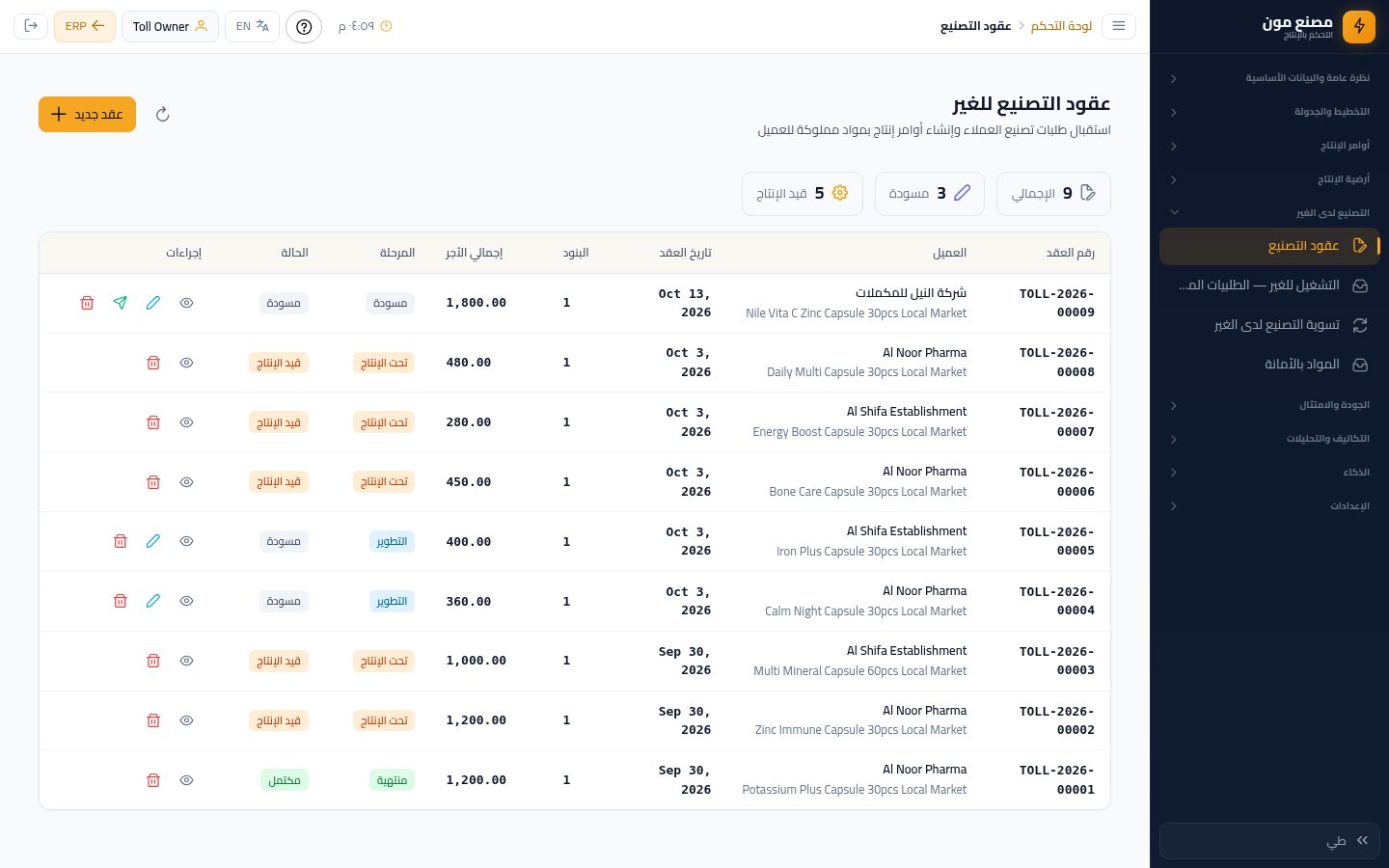View contract TOLL-2026-00004 eye icon
Screen dimensions: 1389x868
pyautogui.click(x=187, y=601)
